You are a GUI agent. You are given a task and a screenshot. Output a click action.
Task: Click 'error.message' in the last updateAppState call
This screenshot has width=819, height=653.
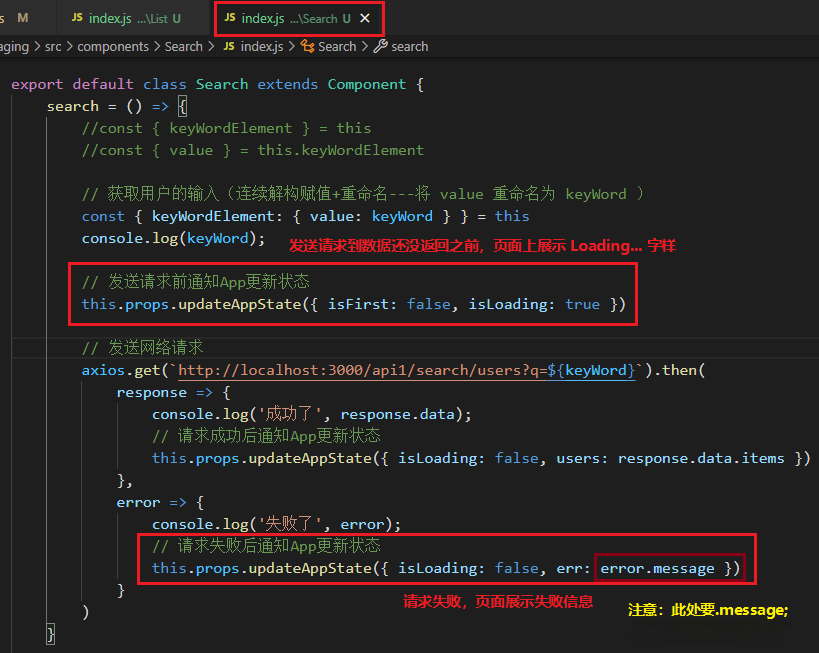657,568
